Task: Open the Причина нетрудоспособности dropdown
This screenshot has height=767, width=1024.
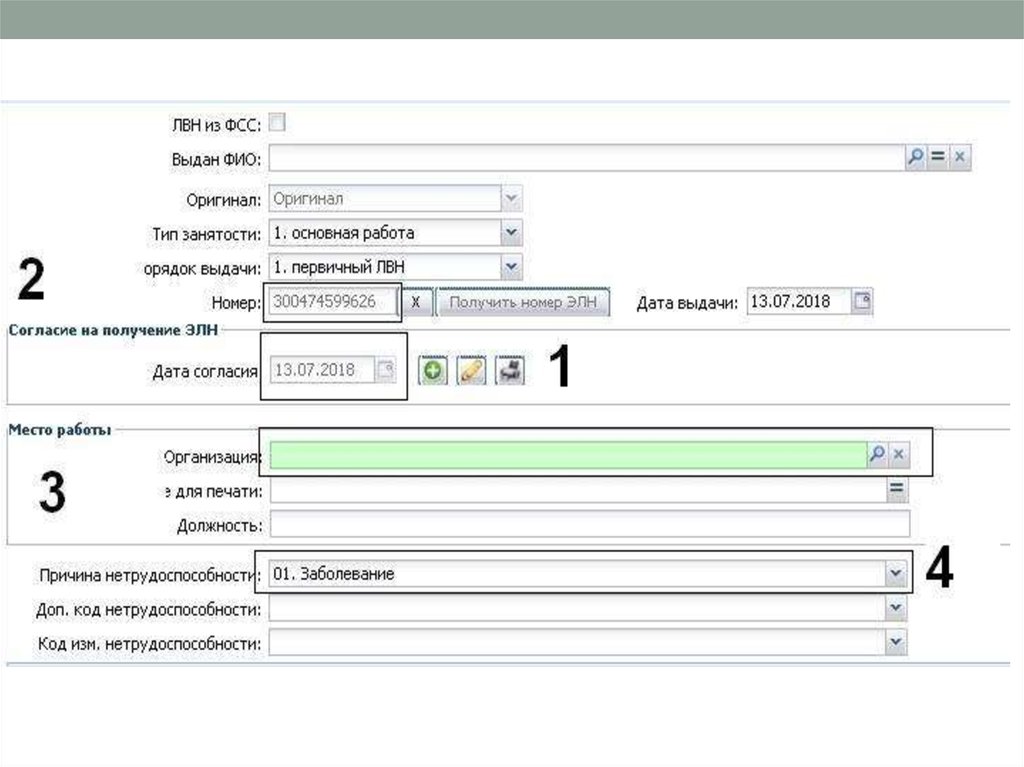Action: tap(896, 574)
